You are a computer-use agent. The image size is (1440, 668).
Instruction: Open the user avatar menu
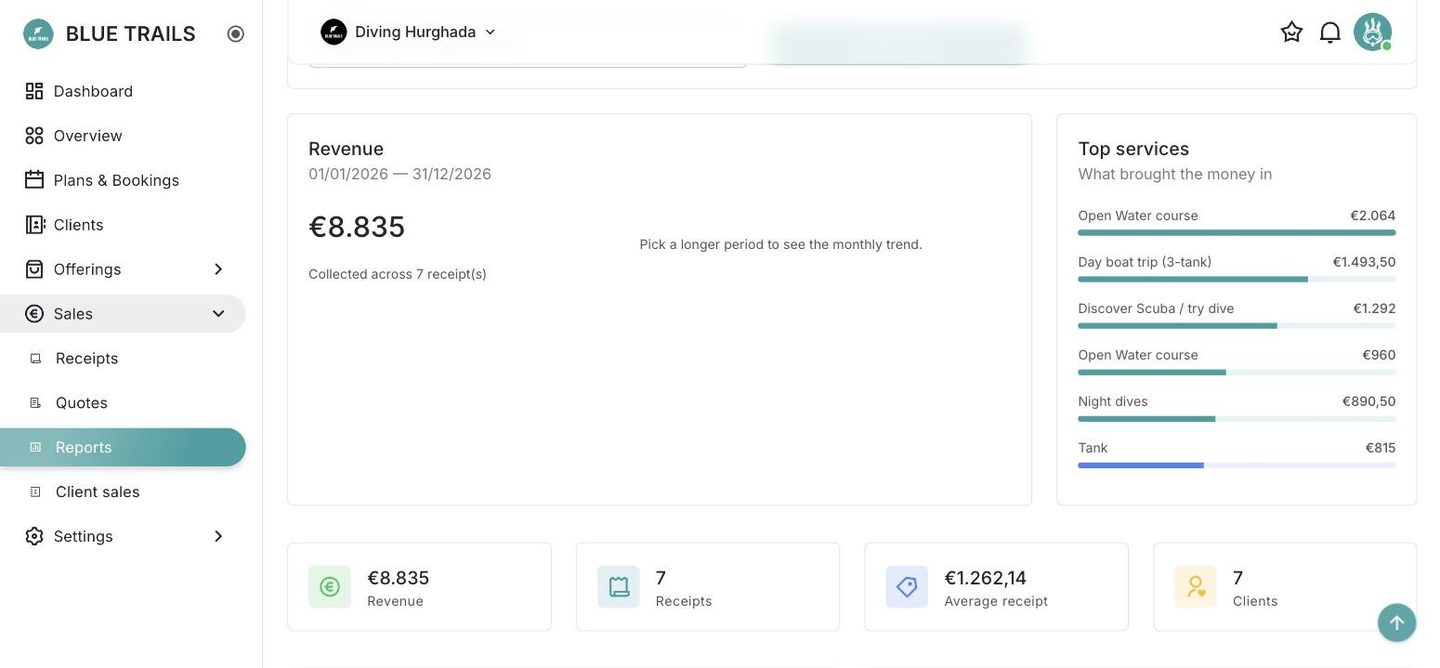tap(1373, 32)
